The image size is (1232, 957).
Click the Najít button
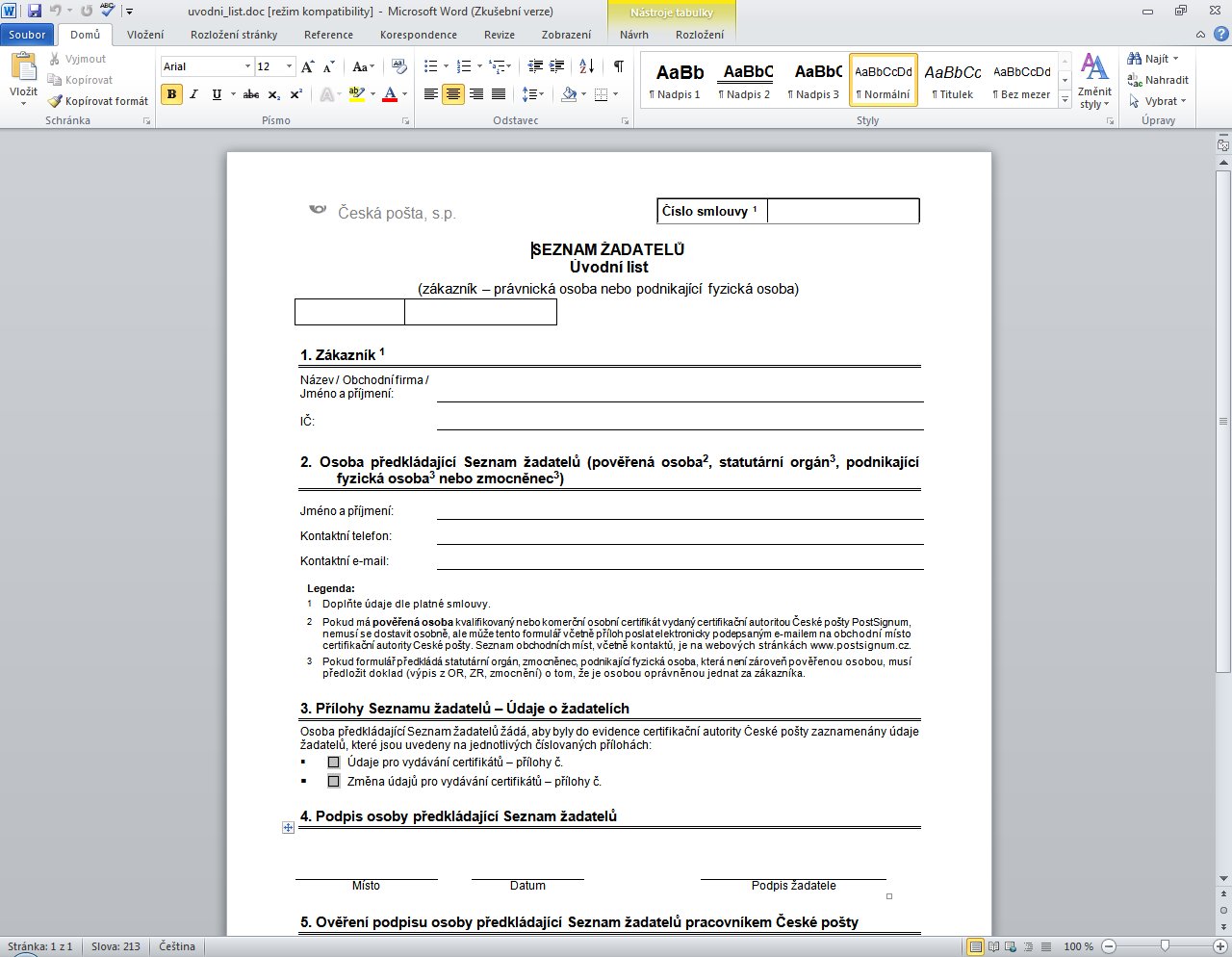1153,59
